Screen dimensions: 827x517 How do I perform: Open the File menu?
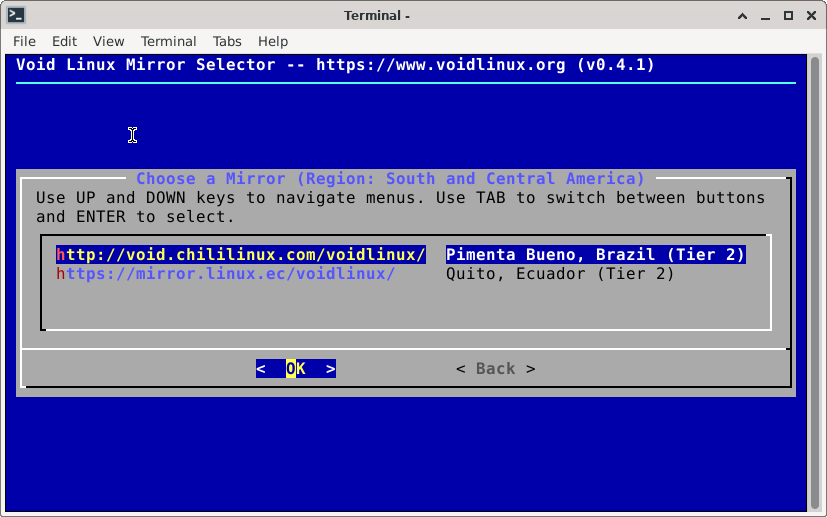[x=24, y=41]
